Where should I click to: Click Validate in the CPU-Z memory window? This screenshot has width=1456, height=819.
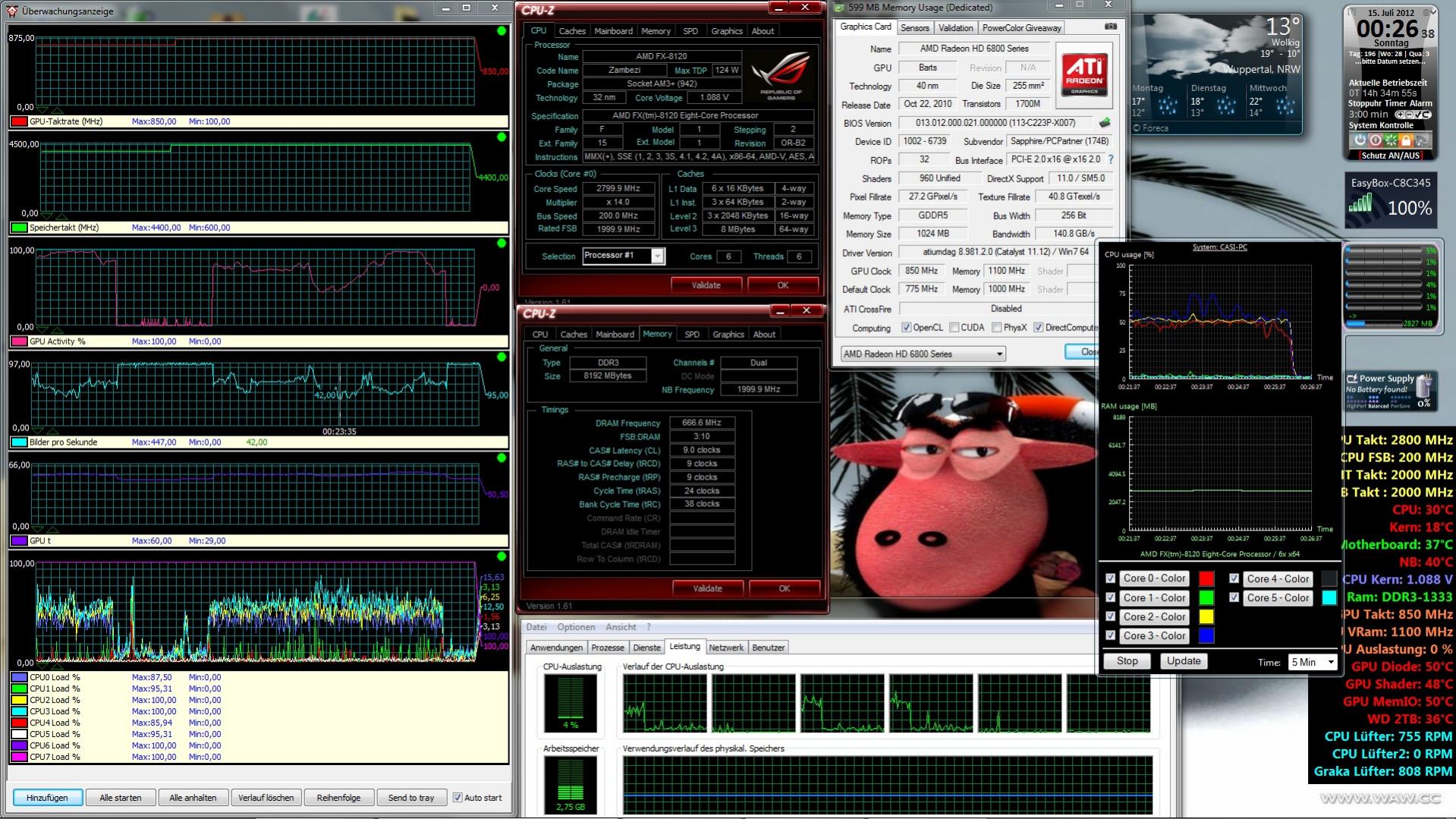tap(707, 588)
